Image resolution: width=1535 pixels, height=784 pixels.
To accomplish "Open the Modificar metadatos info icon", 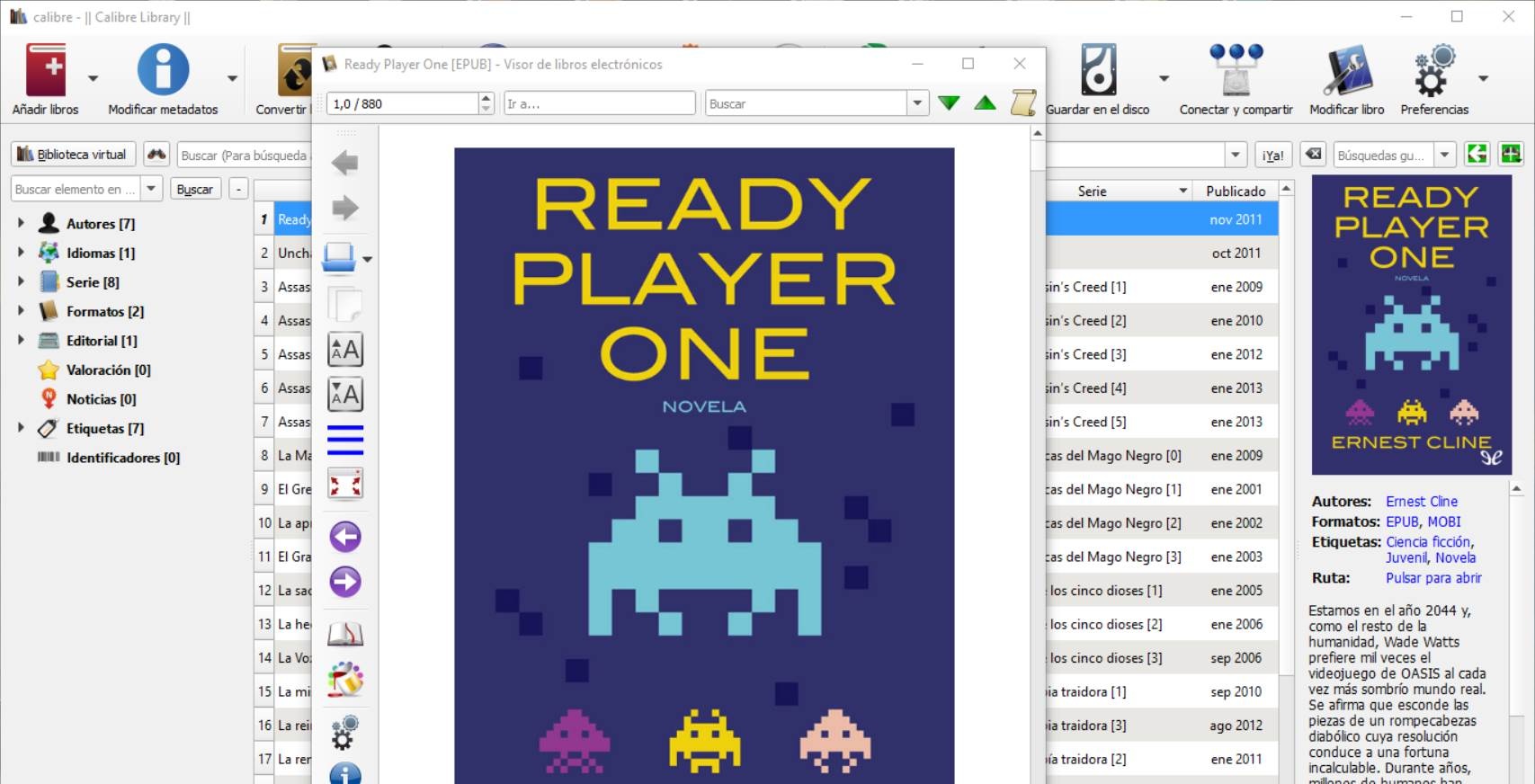I will (163, 69).
